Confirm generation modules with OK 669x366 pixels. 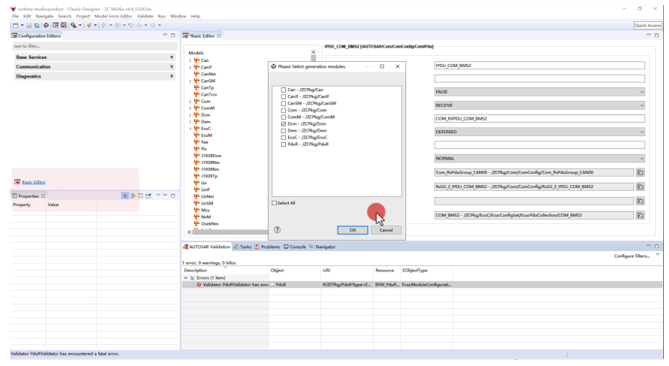[x=352, y=230]
